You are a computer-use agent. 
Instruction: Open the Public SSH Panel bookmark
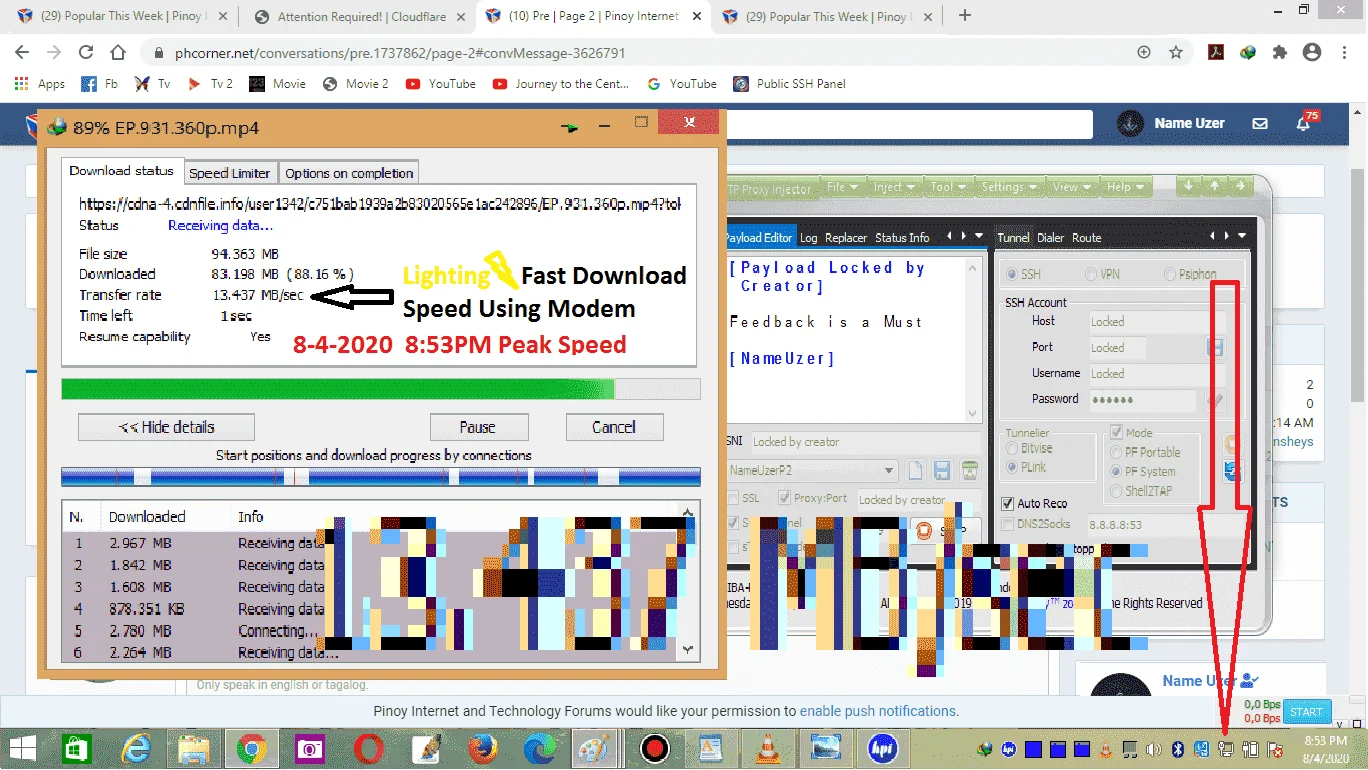pyautogui.click(x=789, y=84)
